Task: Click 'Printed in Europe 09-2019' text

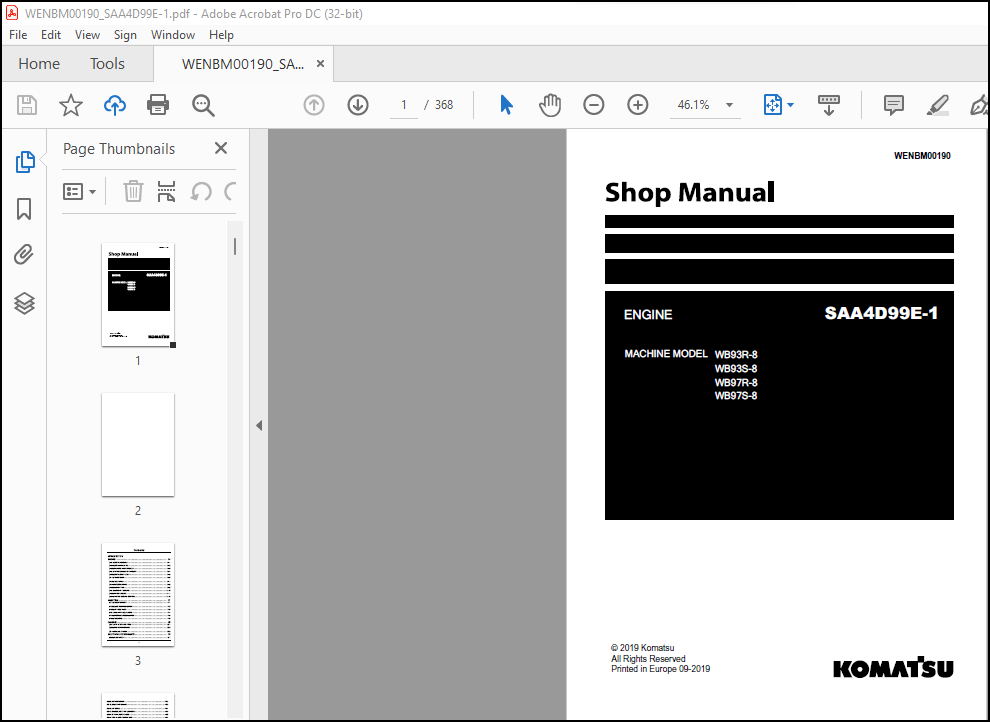Action: click(x=660, y=669)
